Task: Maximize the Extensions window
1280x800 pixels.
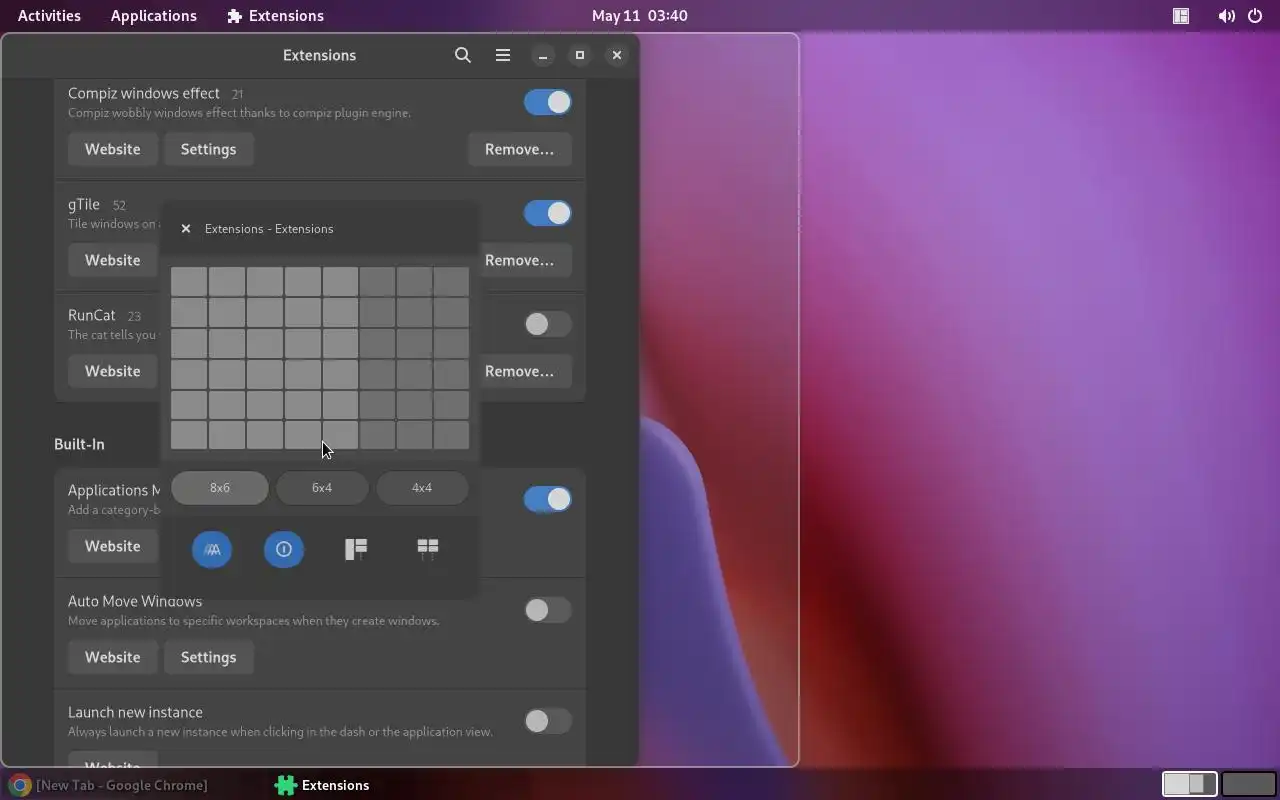Action: (580, 55)
